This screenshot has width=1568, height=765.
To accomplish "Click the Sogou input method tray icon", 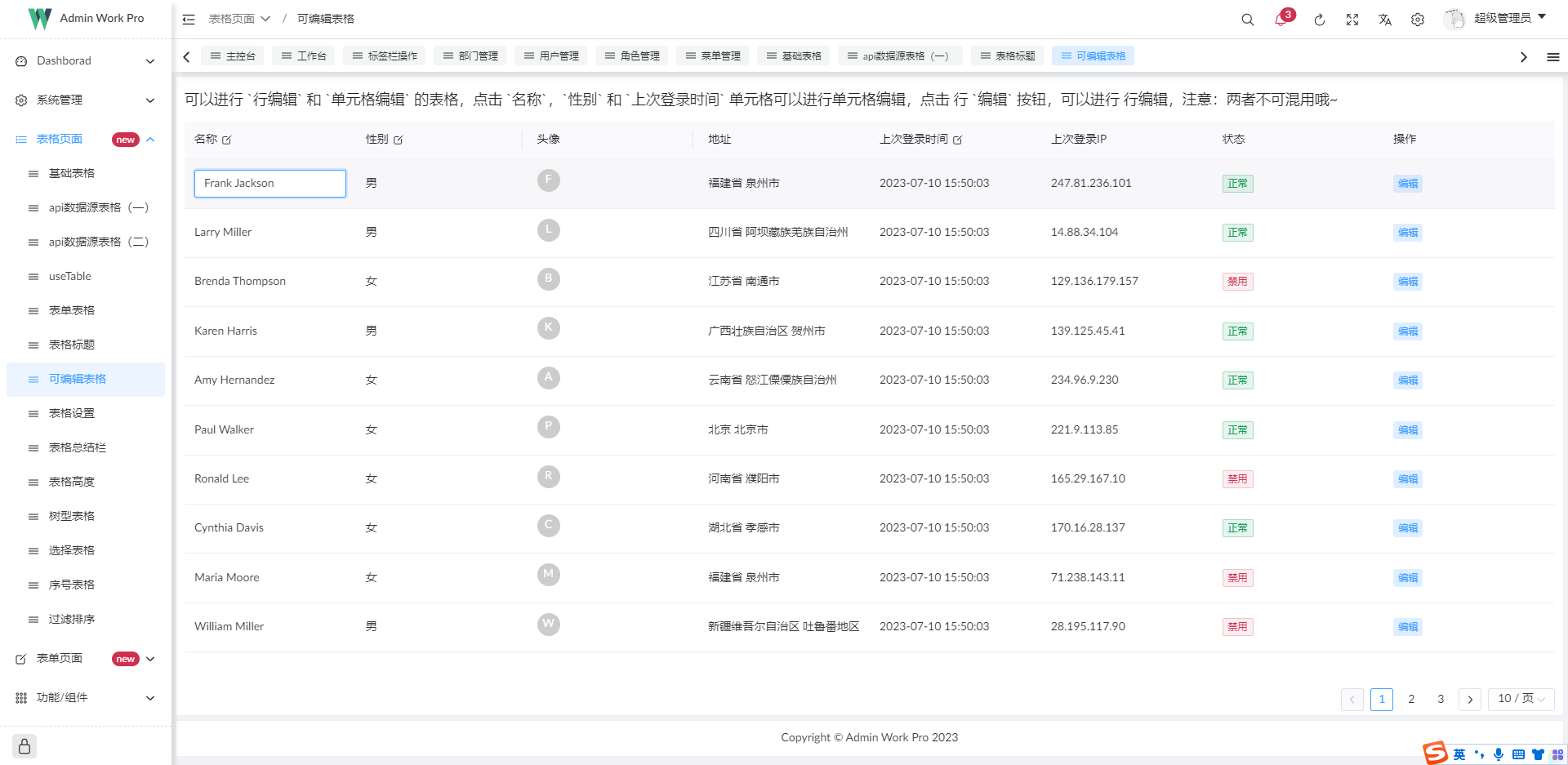I will [1435, 752].
